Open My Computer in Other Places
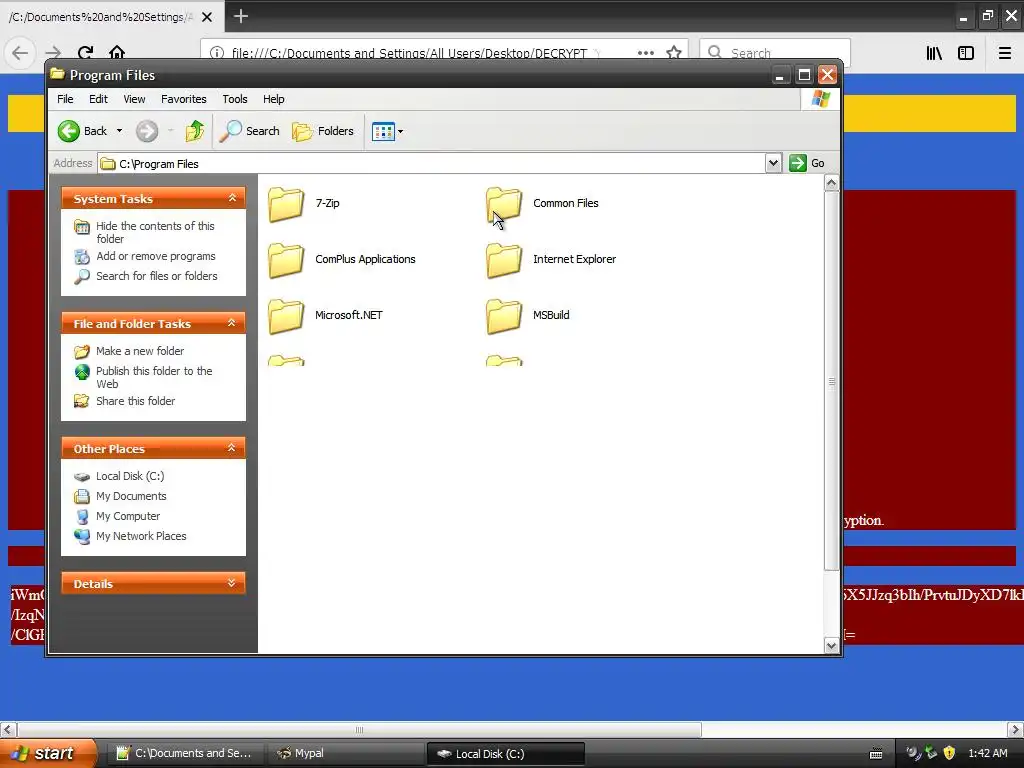The image size is (1024, 768). pyautogui.click(x=128, y=516)
